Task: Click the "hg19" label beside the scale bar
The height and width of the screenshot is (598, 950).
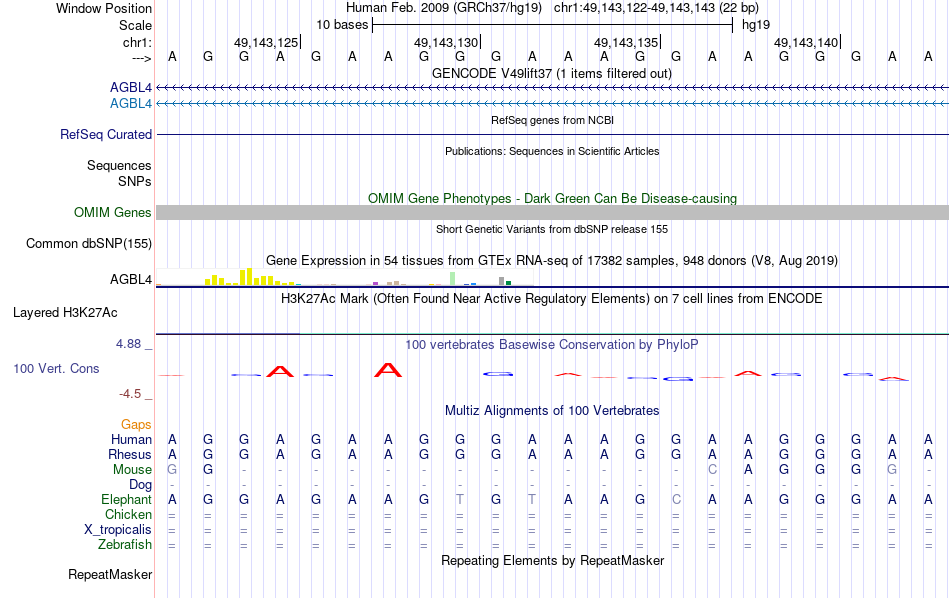Action: click(756, 25)
